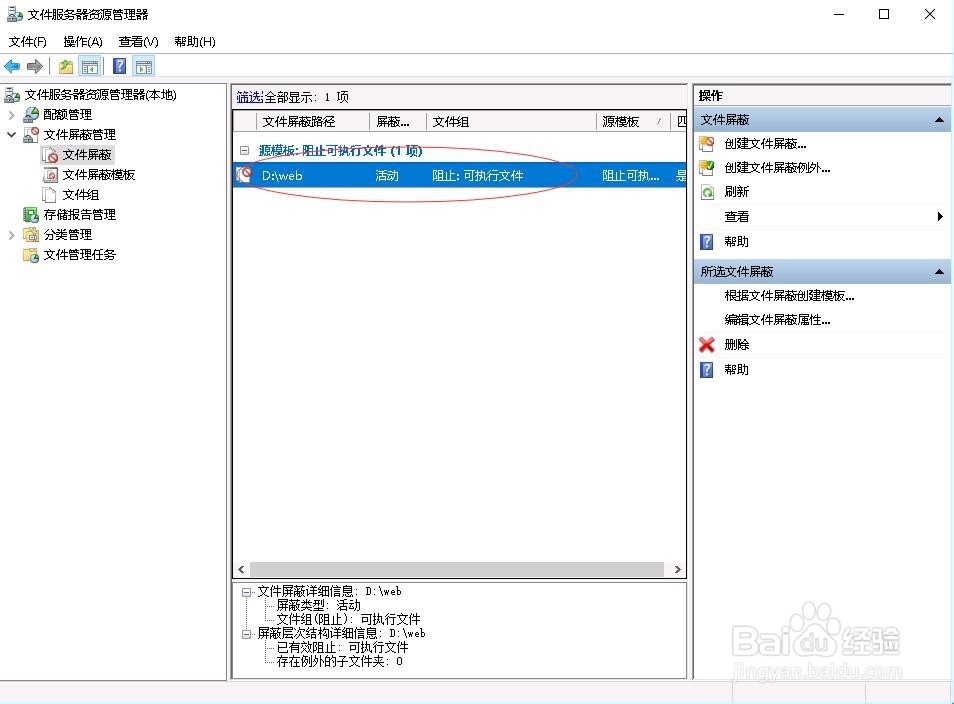Click the back navigation arrow
954x704 pixels.
click(12, 66)
